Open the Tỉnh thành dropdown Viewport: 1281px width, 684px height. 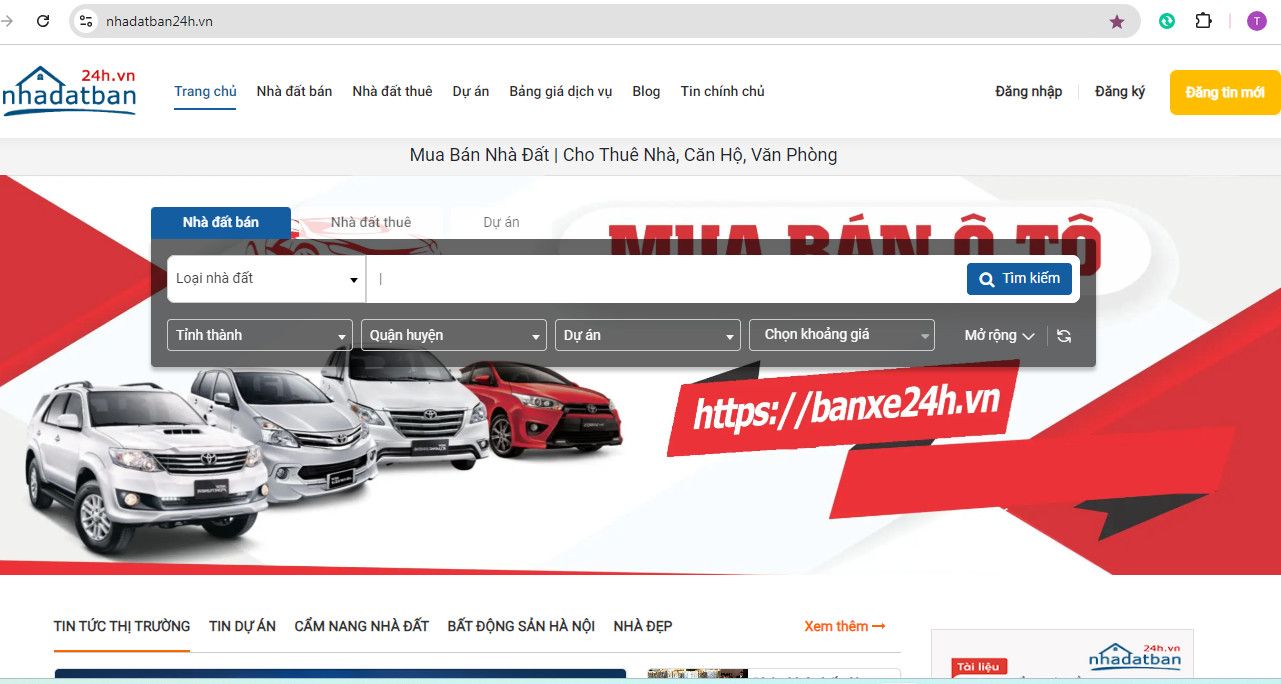tap(260, 335)
